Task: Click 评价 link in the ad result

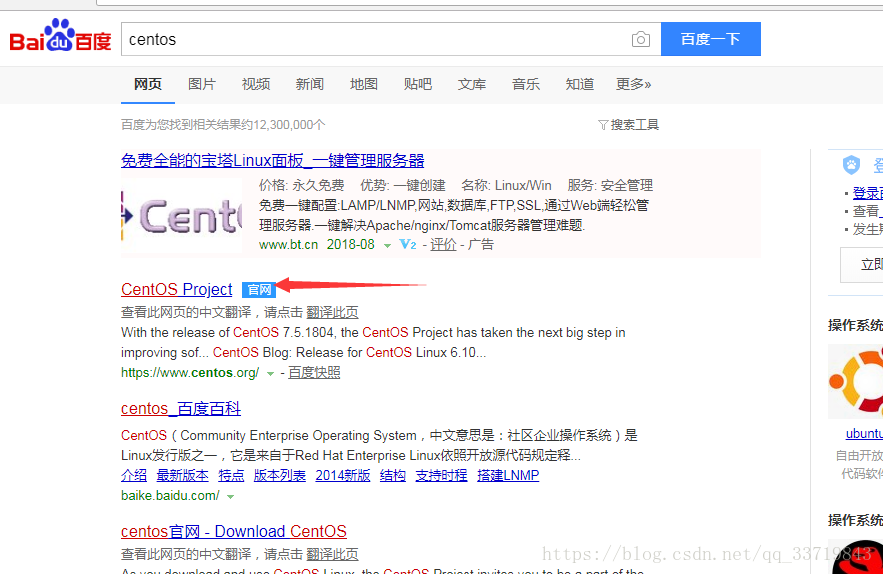Action: pos(443,244)
